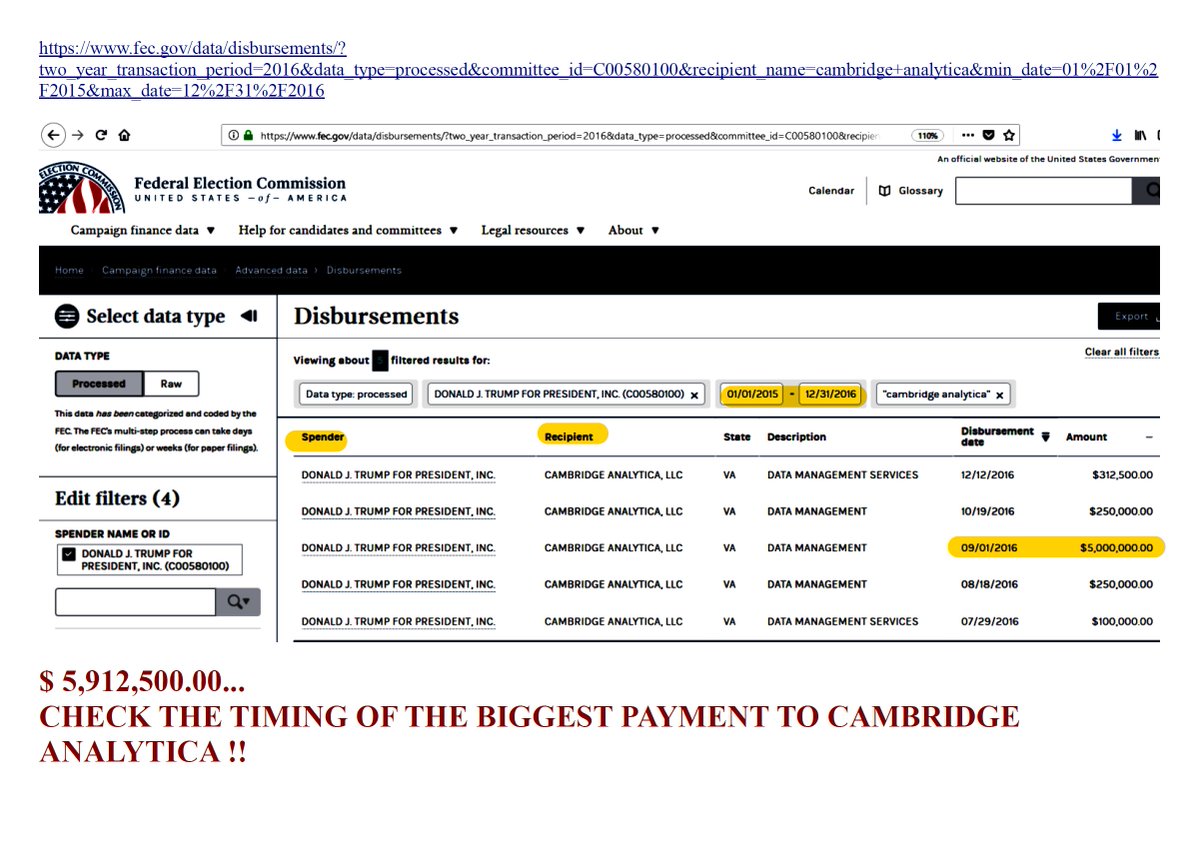Viewport: 1200px width, 843px height.
Task: Remove the "cambridge analytica" filter tag
Action: pos(999,394)
